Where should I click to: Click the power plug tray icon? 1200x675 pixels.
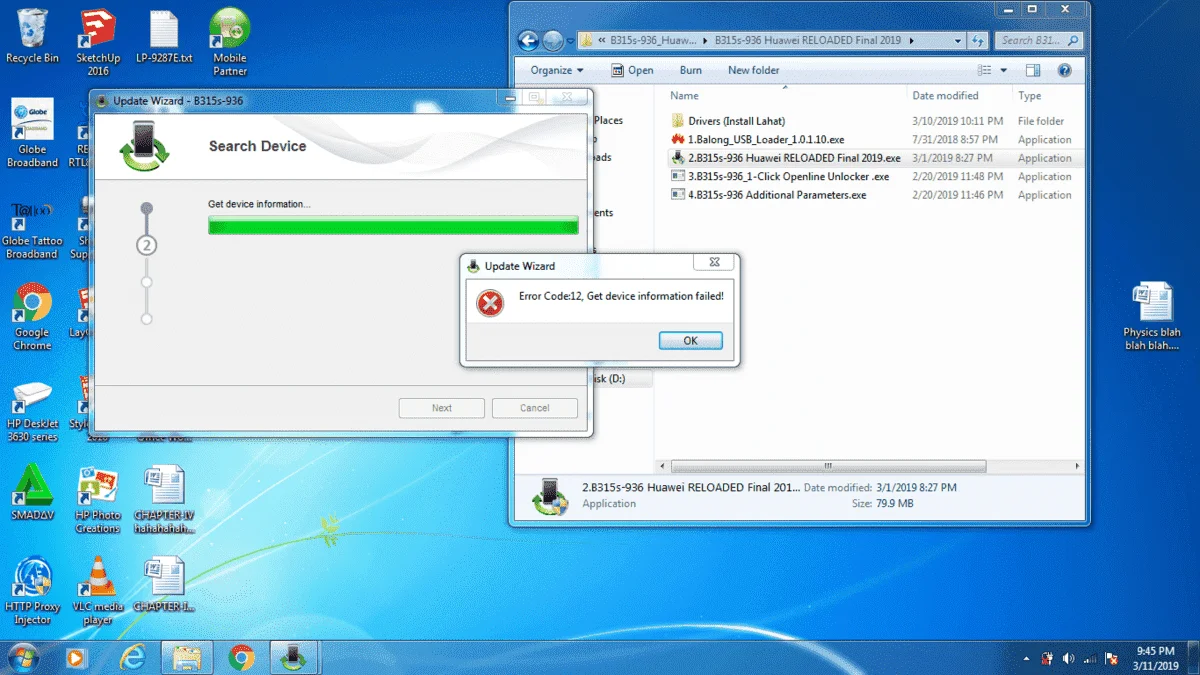[1046, 658]
